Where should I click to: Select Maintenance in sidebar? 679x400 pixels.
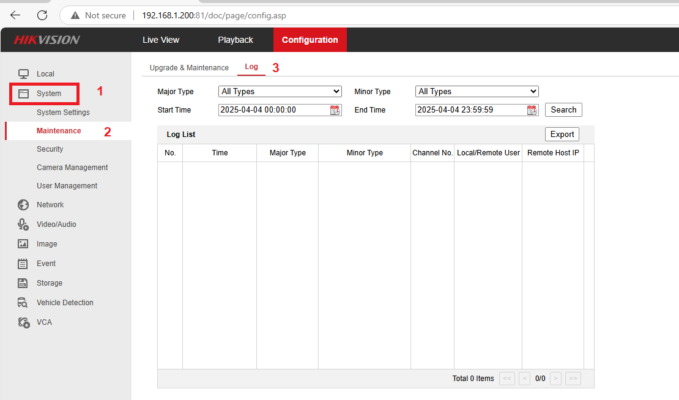point(59,131)
